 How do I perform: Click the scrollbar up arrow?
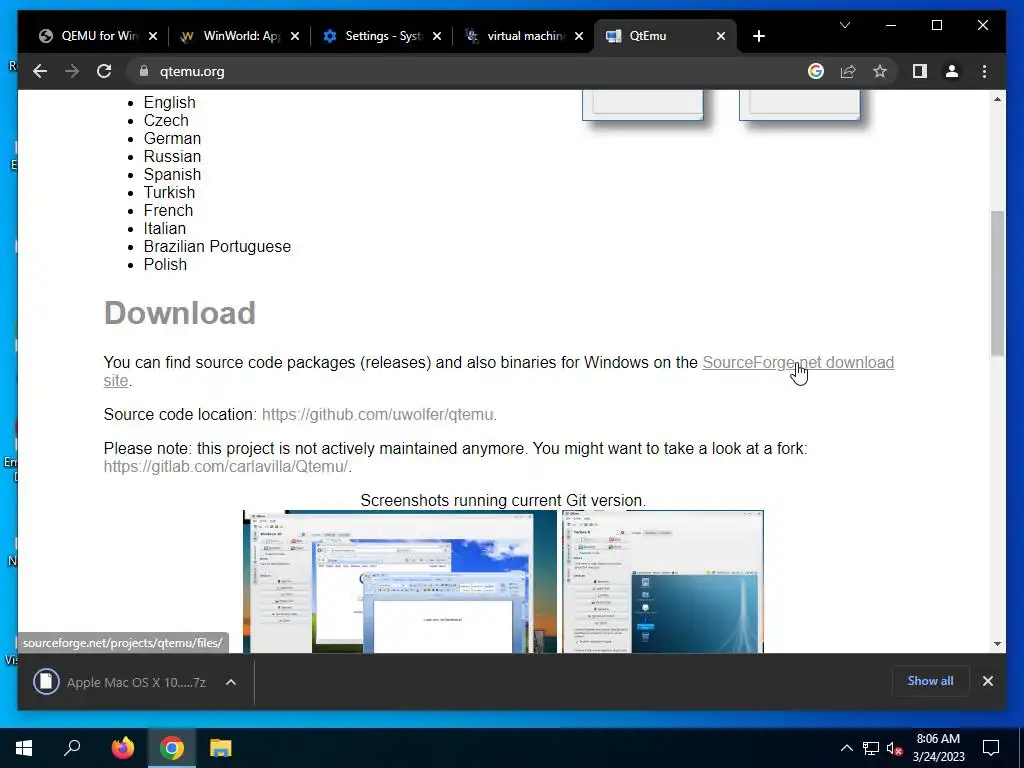tap(997, 99)
